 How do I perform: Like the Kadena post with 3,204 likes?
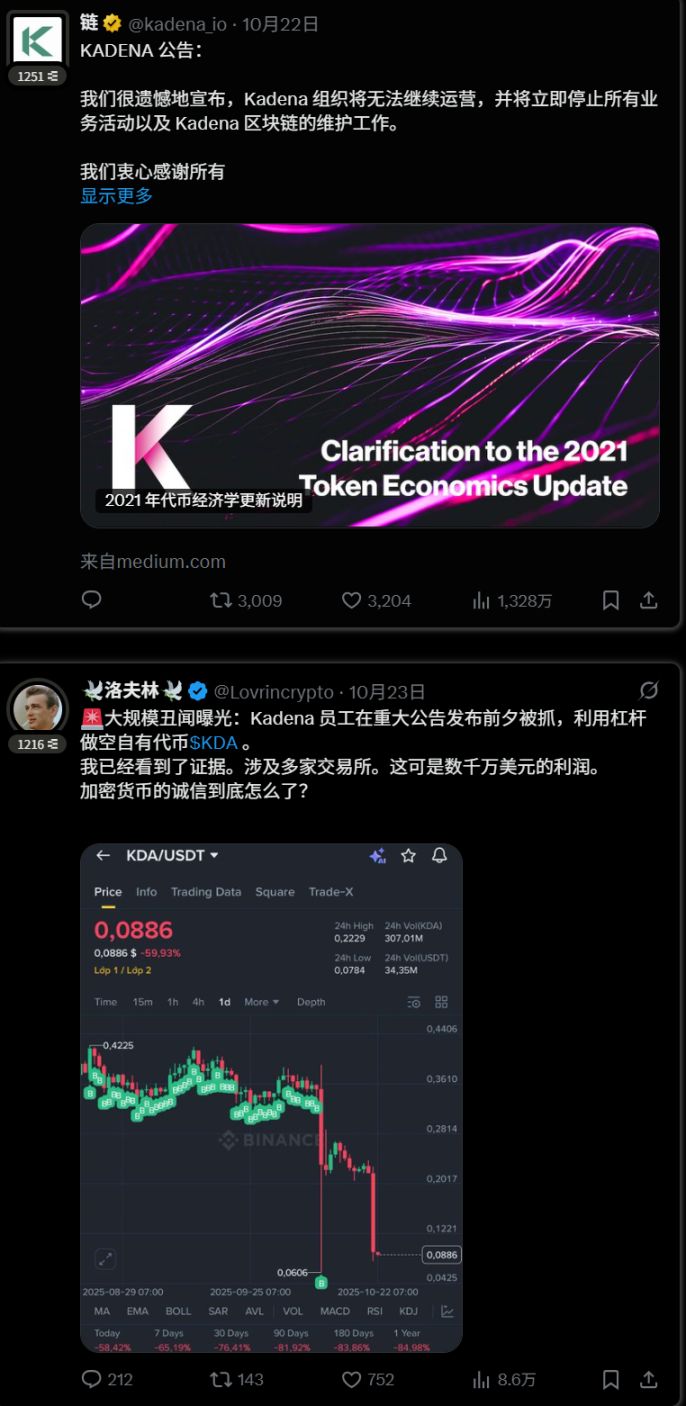[376, 600]
